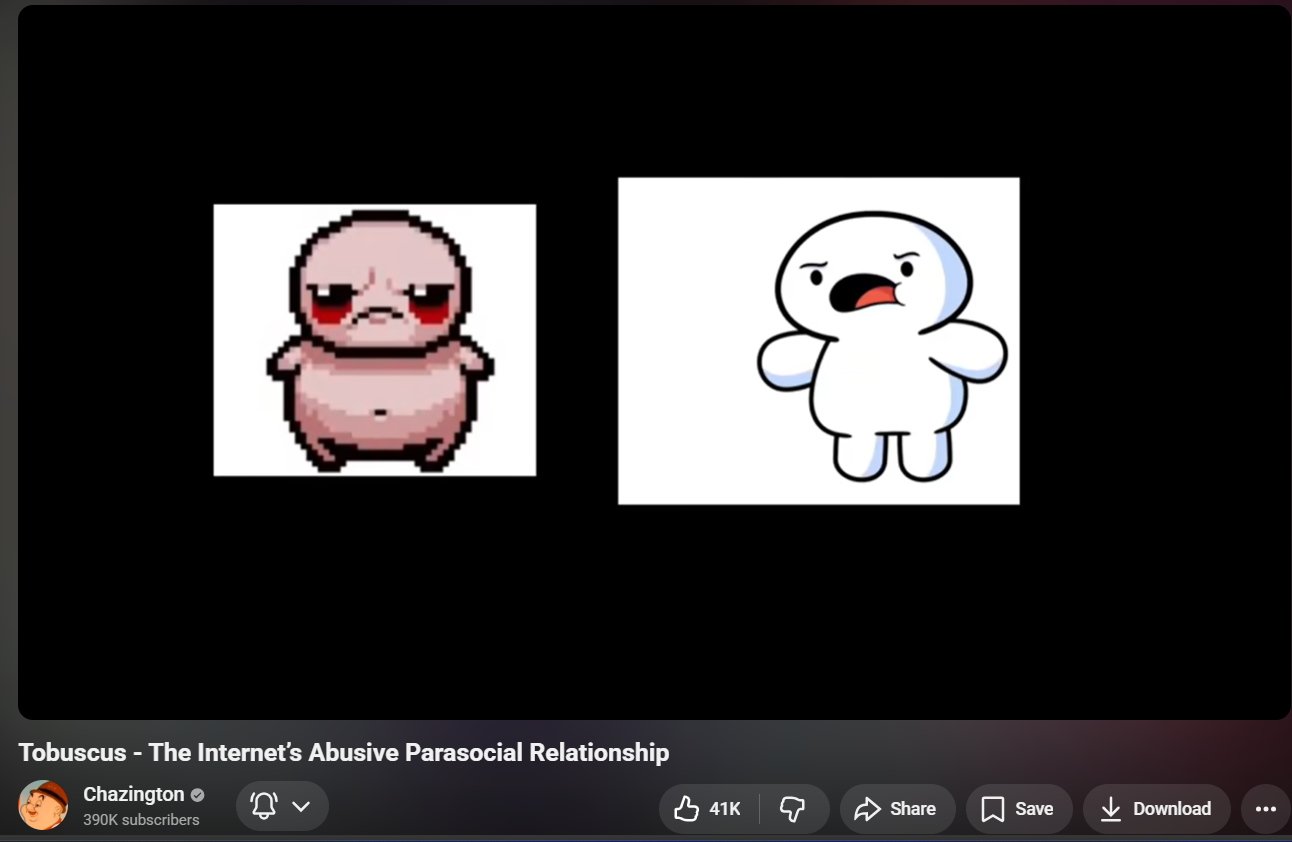This screenshot has height=842, width=1292.
Task: Open the more actions menu
Action: click(x=1265, y=809)
